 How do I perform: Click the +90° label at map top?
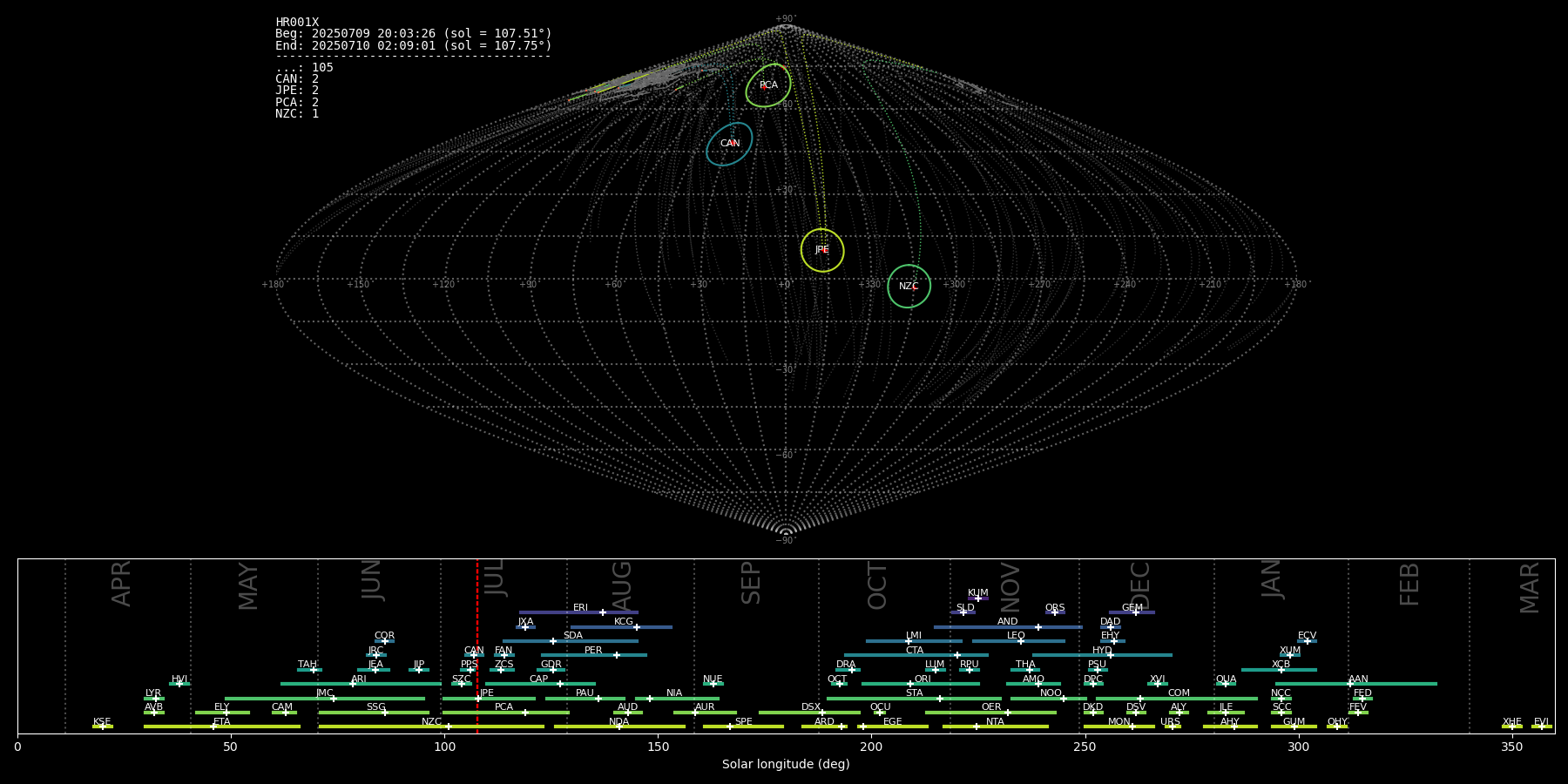click(786, 19)
